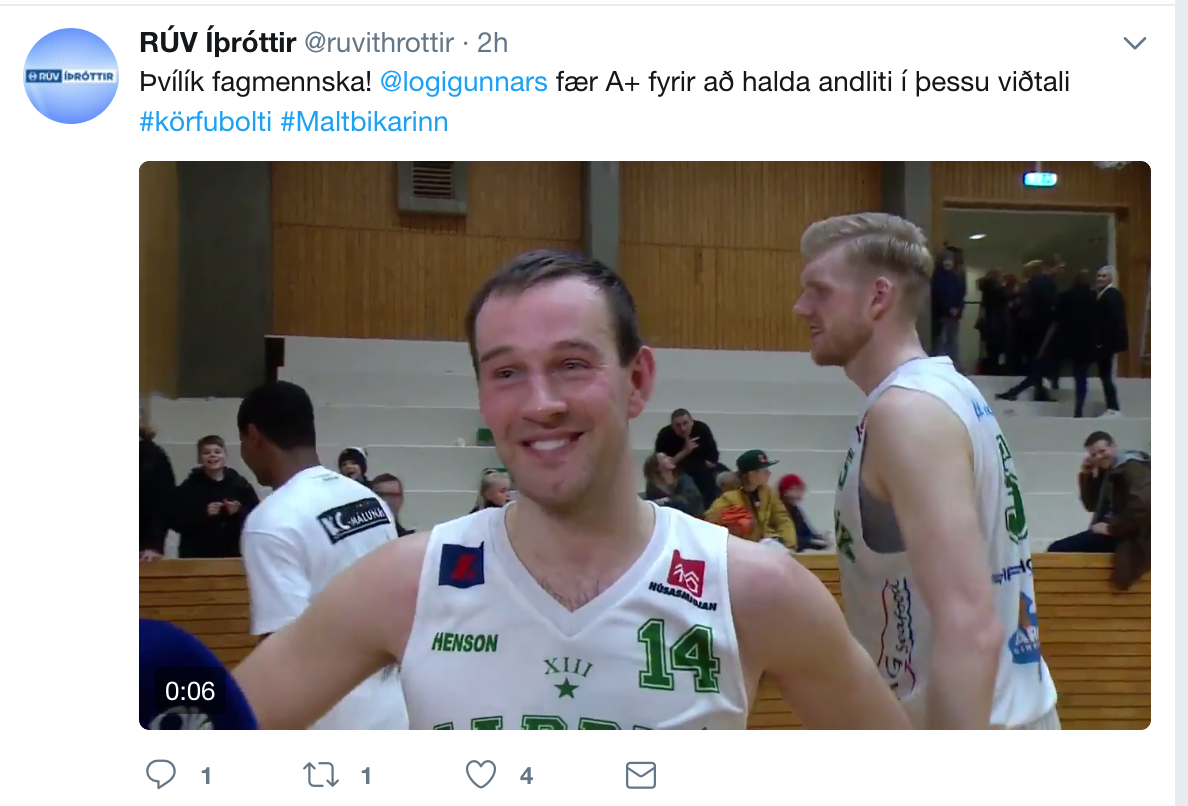This screenshot has height=806, width=1188.
Task: Click the retweet count number 1
Action: [x=366, y=776]
